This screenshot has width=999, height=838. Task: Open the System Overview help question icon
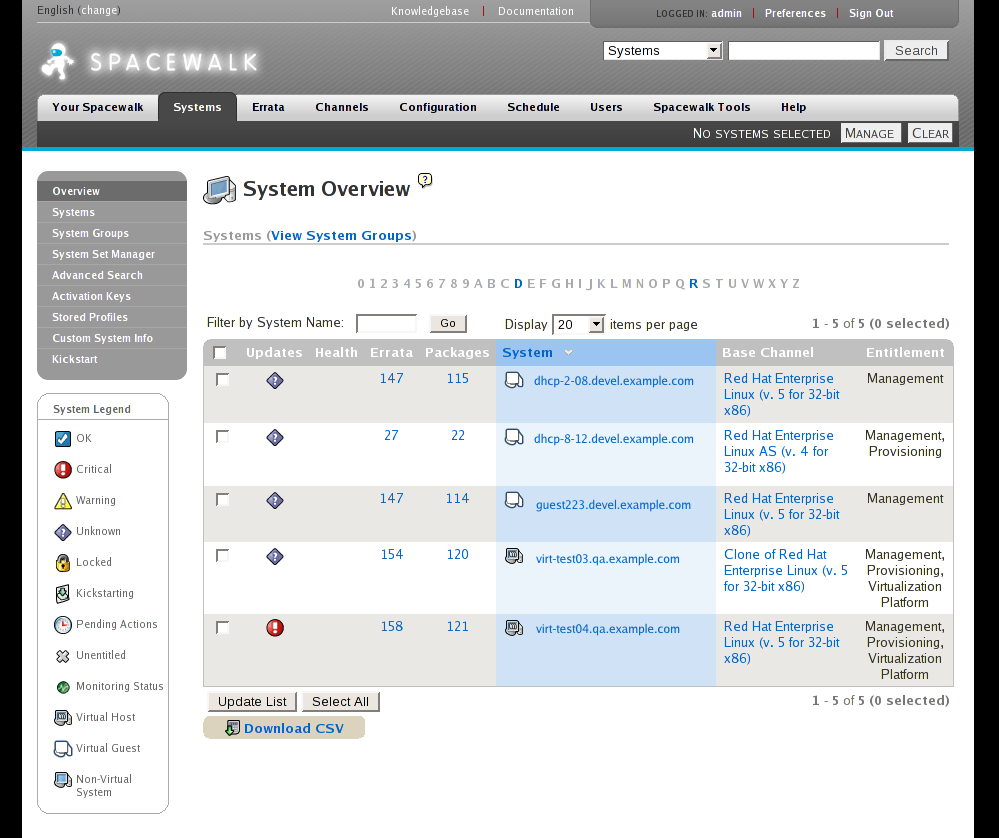click(x=425, y=180)
